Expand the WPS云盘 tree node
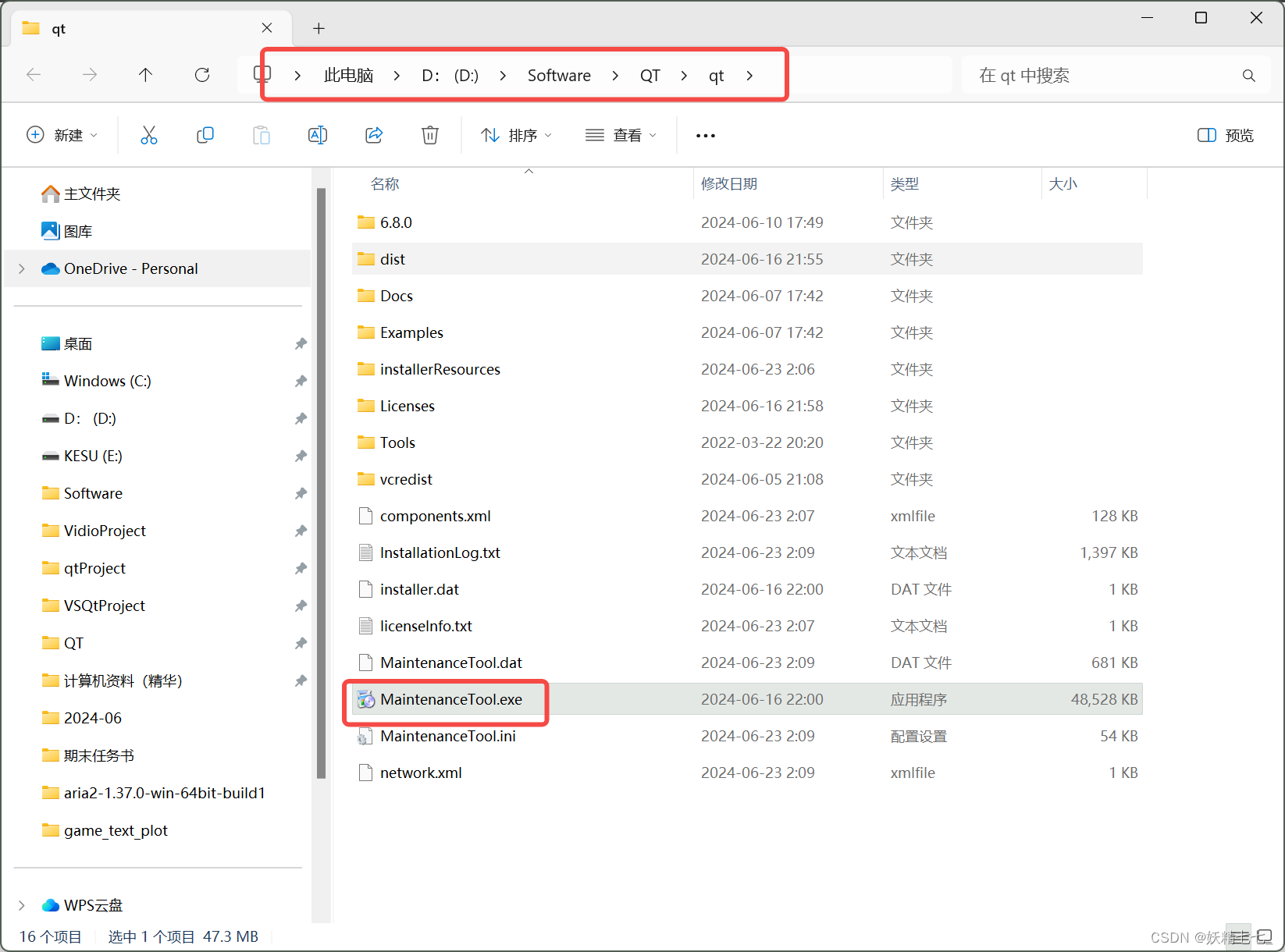 pos(22,905)
